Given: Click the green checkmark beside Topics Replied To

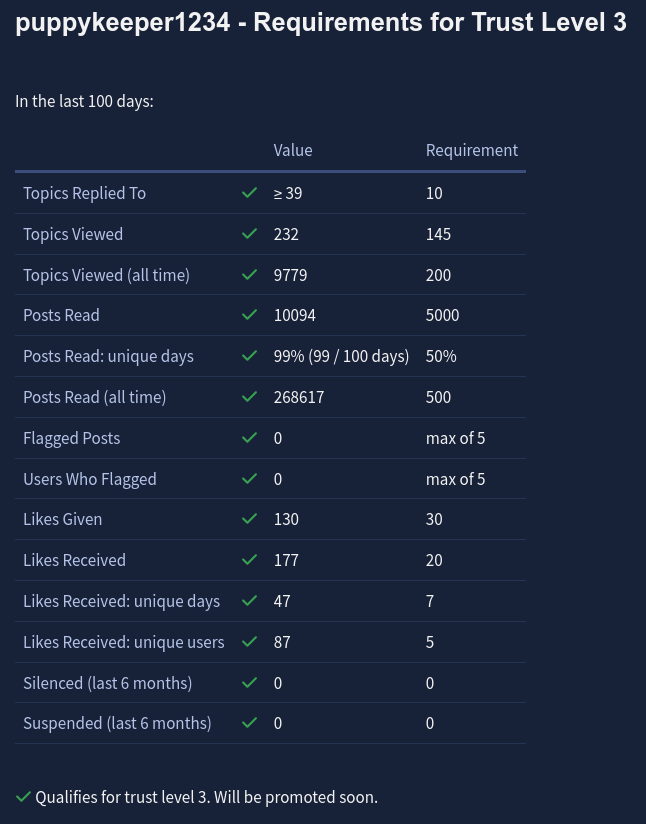Looking at the screenshot, I should [250, 193].
